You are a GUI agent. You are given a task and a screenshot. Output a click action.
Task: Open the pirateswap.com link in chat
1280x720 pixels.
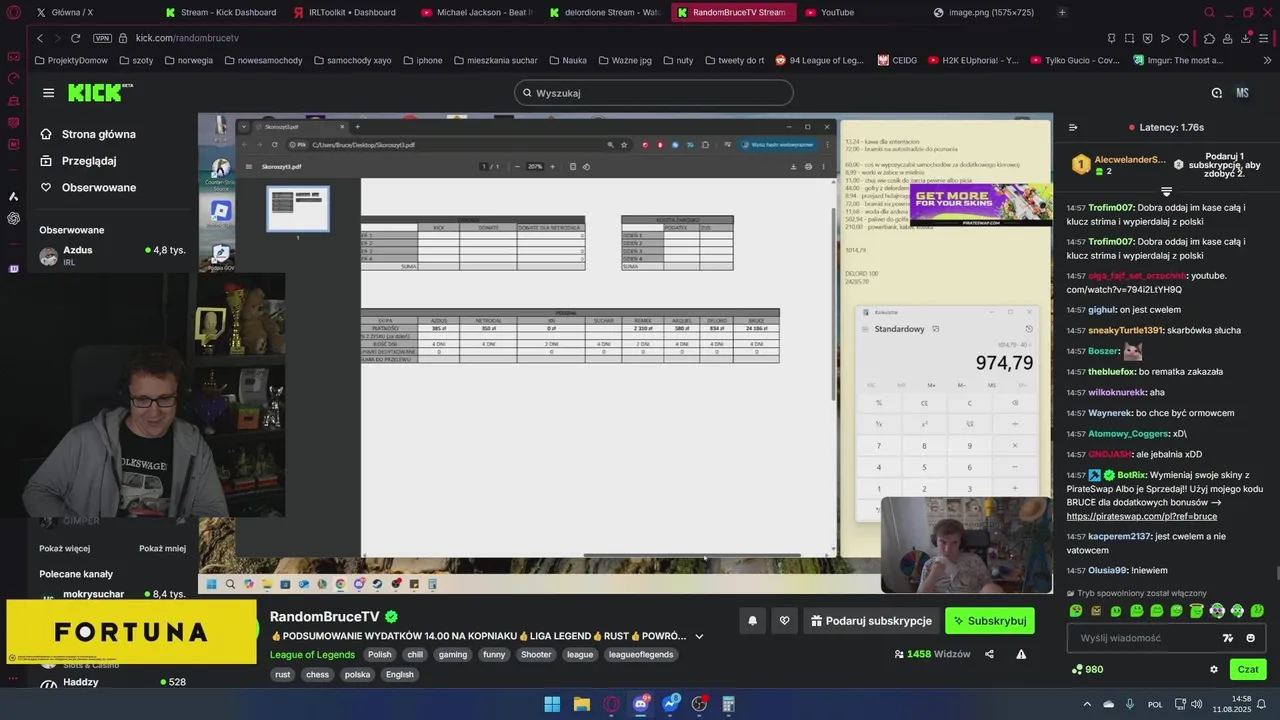tap(1141, 516)
